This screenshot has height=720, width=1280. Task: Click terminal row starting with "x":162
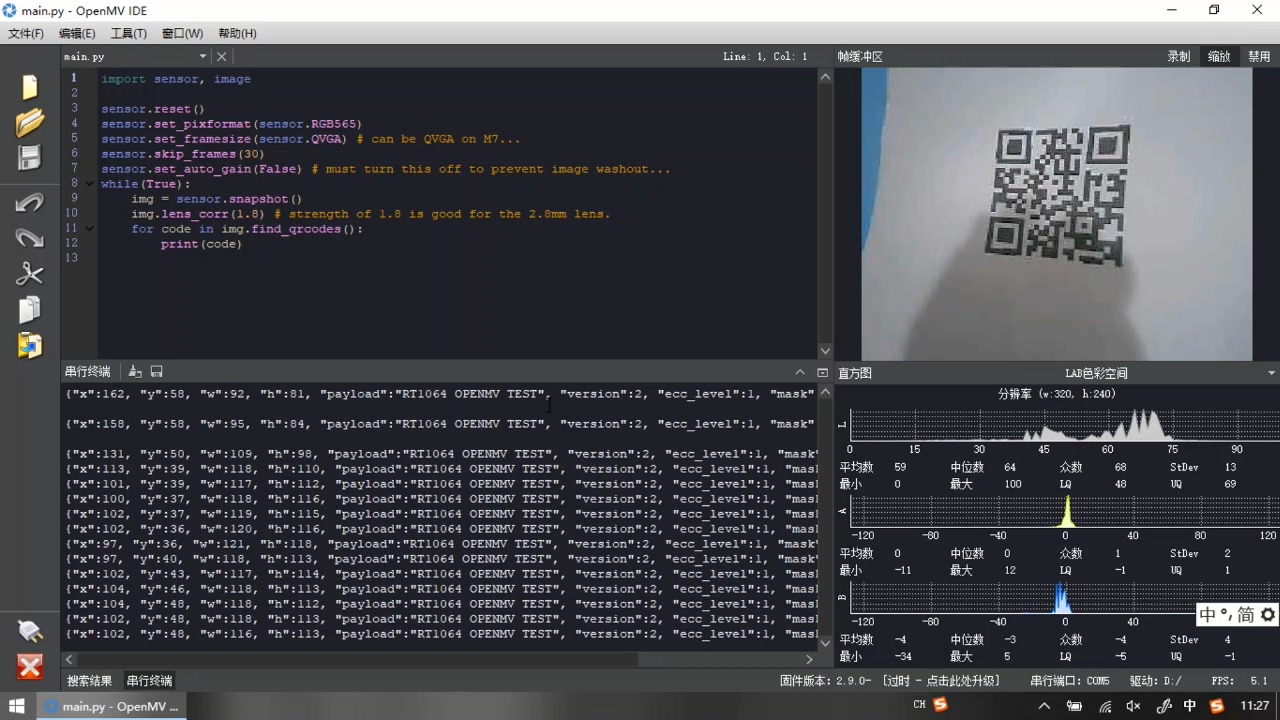(440, 394)
